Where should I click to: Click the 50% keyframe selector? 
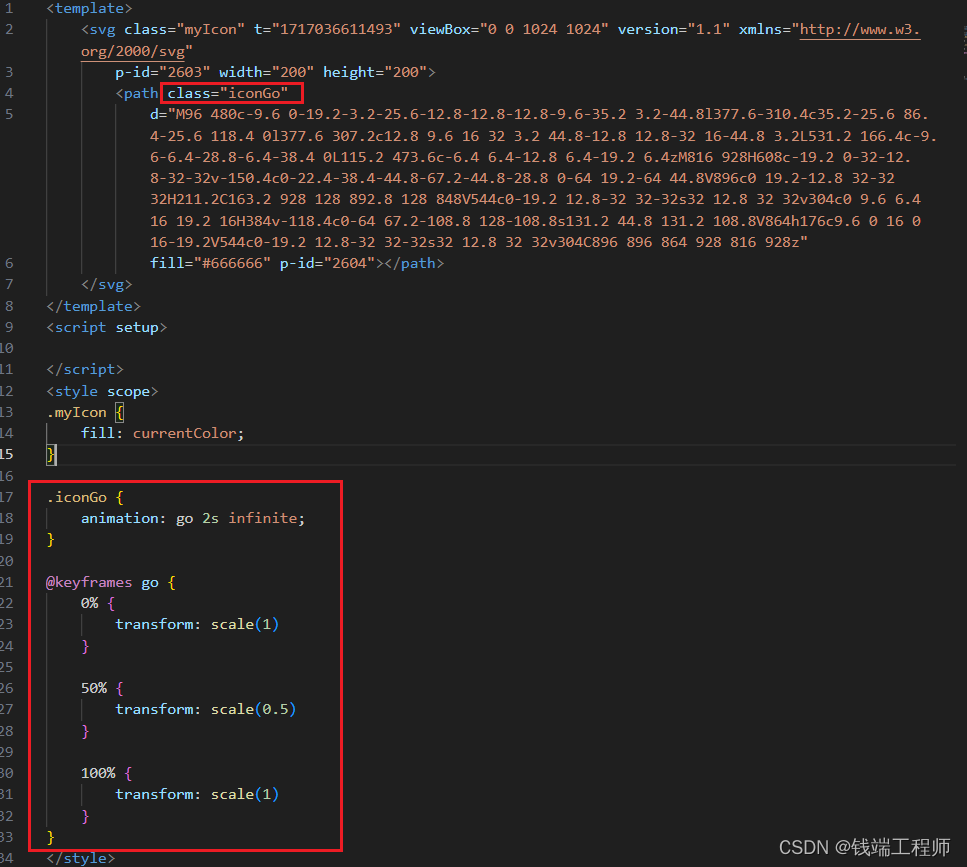pos(94,689)
